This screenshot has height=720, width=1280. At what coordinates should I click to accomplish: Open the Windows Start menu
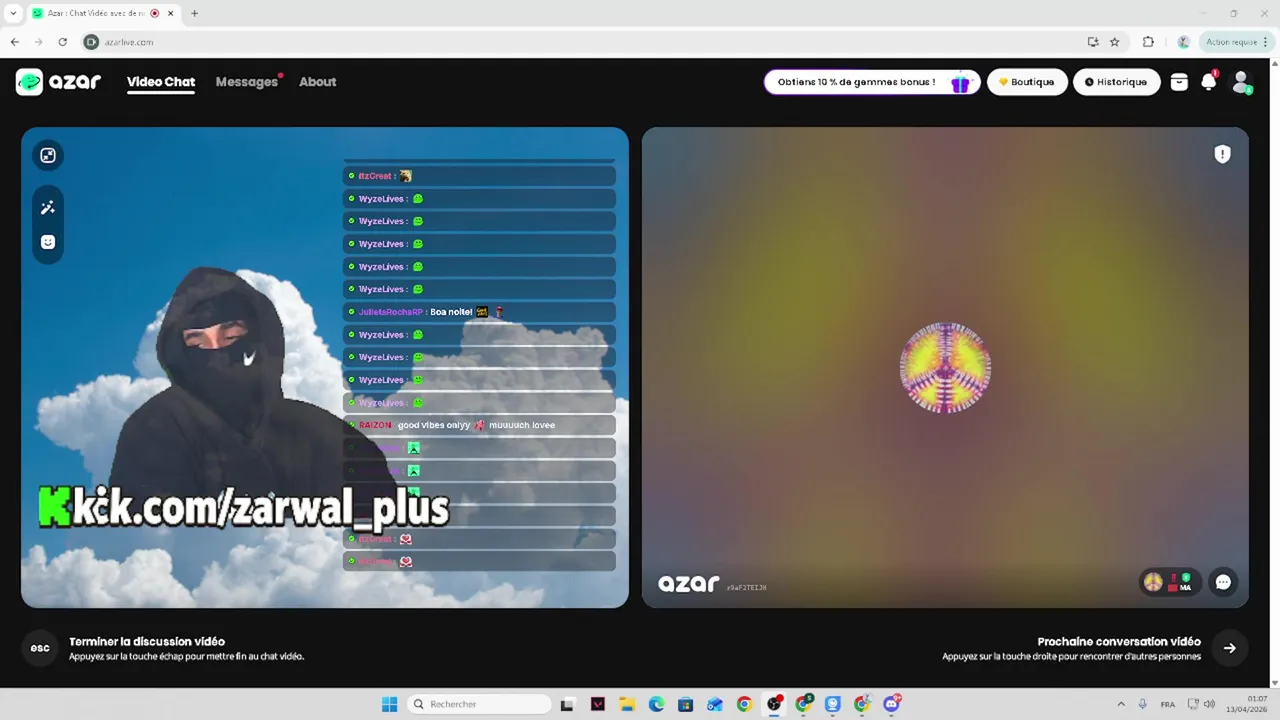pyautogui.click(x=389, y=704)
